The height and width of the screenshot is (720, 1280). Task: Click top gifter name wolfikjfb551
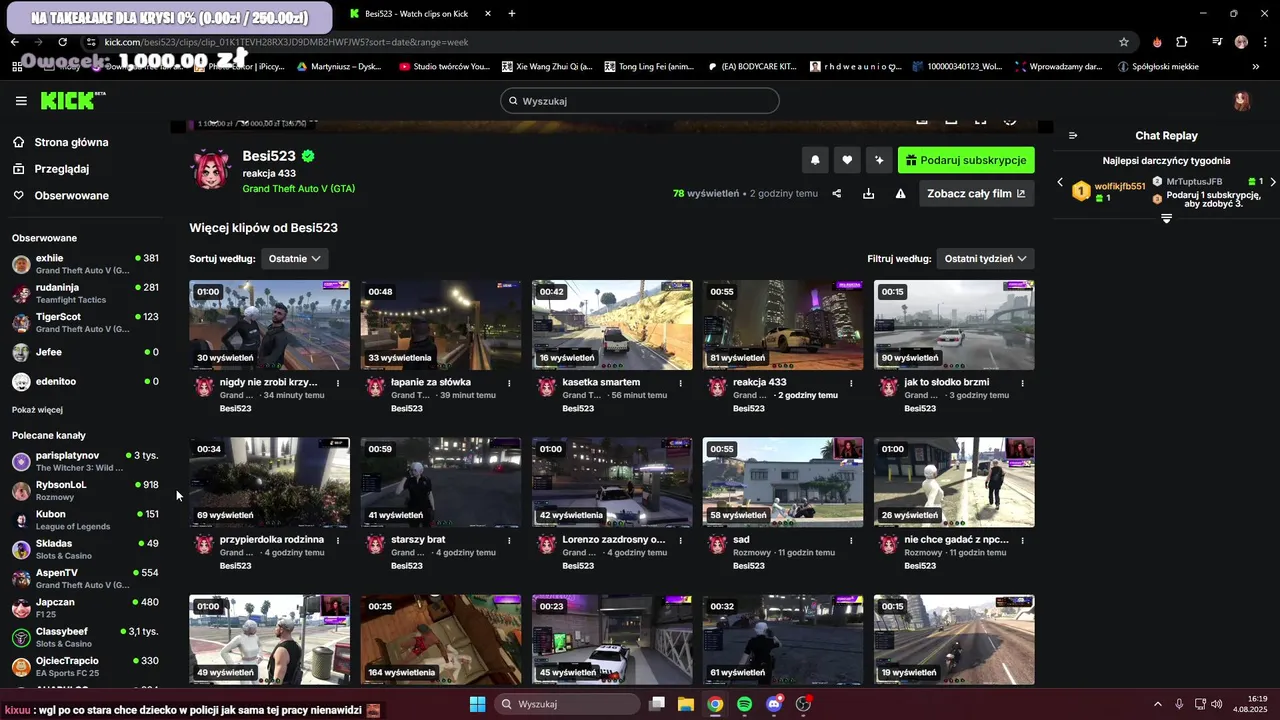pyautogui.click(x=1120, y=186)
